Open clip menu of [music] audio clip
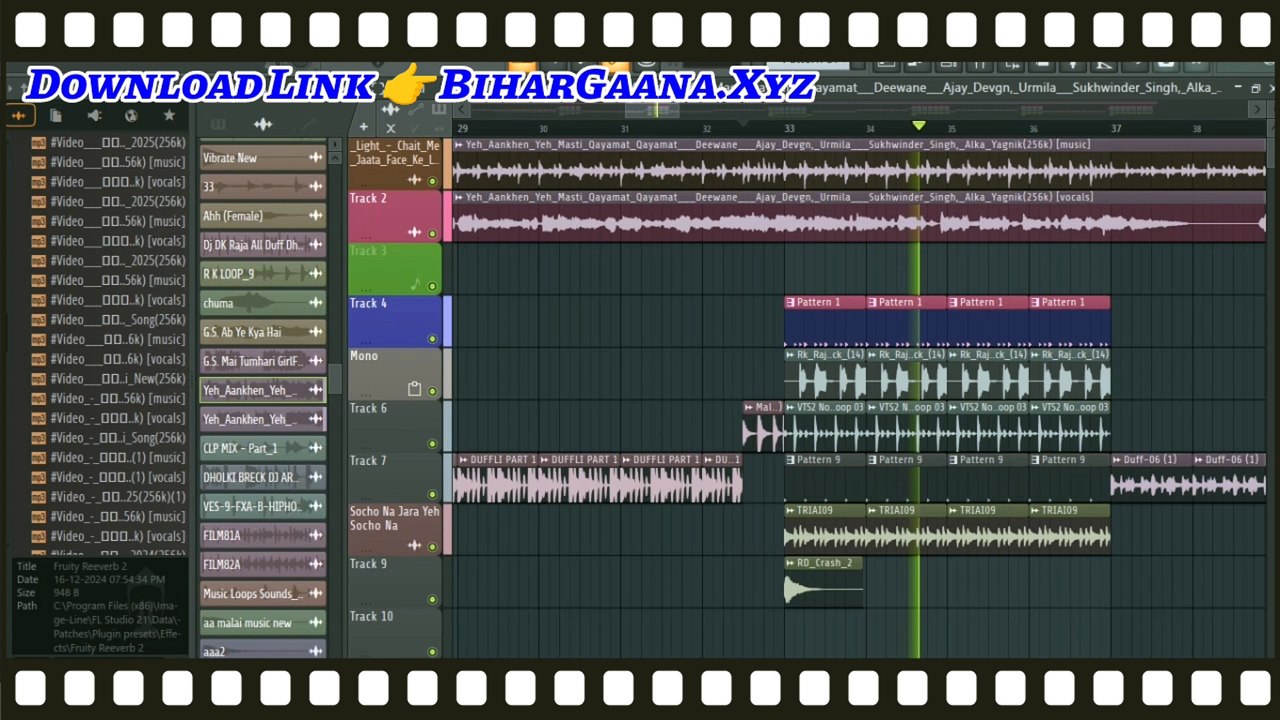 [x=459, y=145]
